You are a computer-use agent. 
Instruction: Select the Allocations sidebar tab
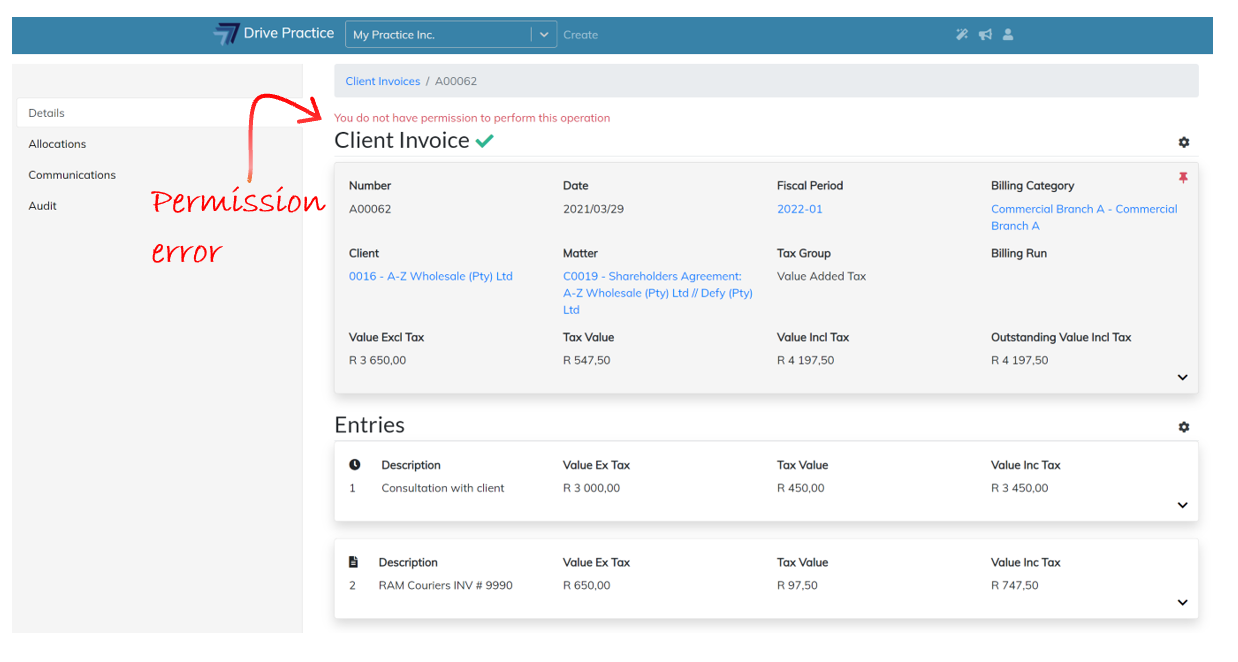(x=57, y=144)
